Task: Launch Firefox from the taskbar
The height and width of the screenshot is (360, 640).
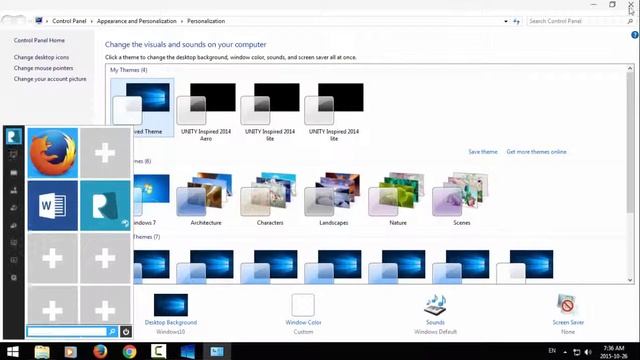Action: click(100, 351)
